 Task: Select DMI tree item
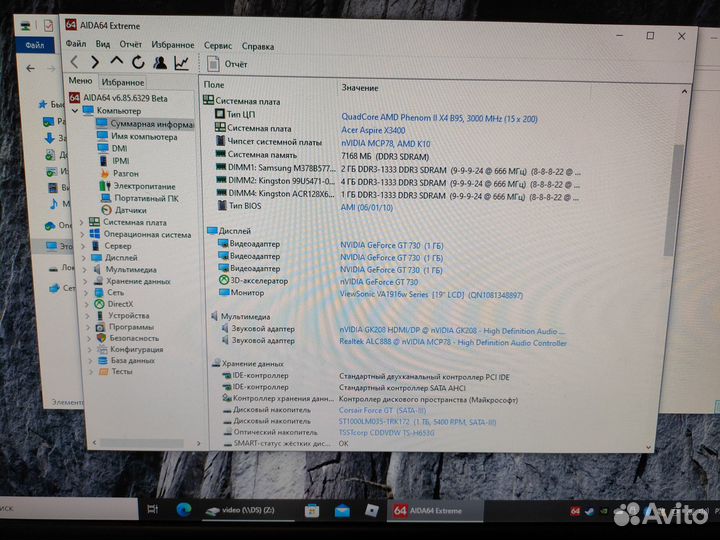pos(112,148)
